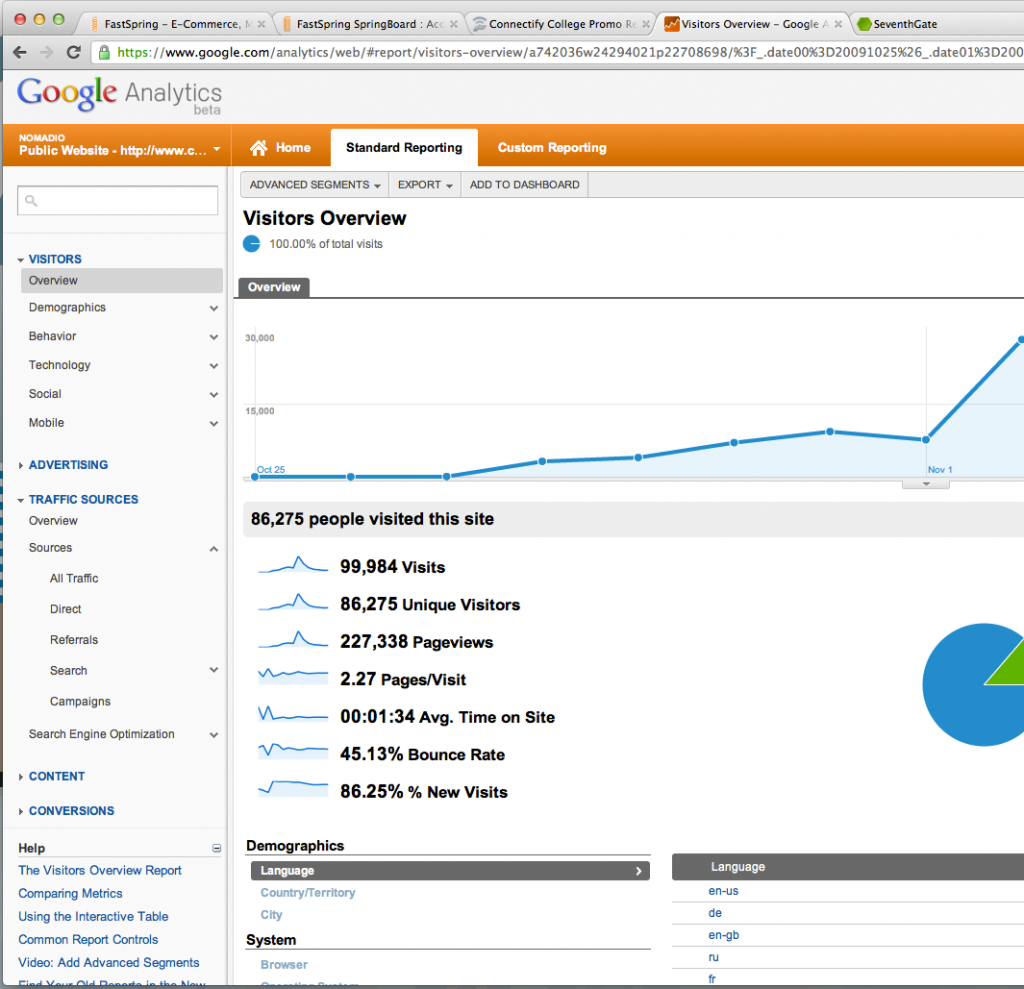Screen dimensions: 1024x989
Task: Select Referrals under Sources
Action: pos(74,640)
